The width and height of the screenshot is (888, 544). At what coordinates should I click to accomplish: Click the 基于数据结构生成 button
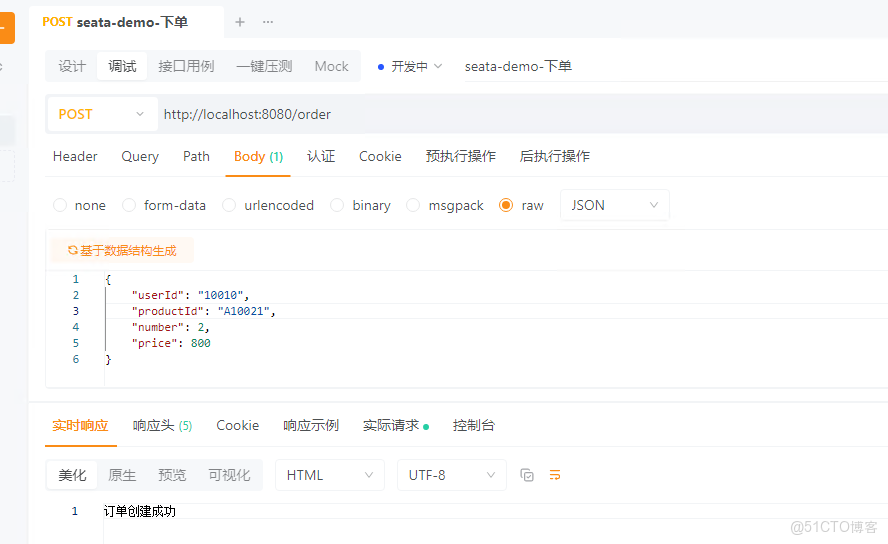[x=122, y=250]
